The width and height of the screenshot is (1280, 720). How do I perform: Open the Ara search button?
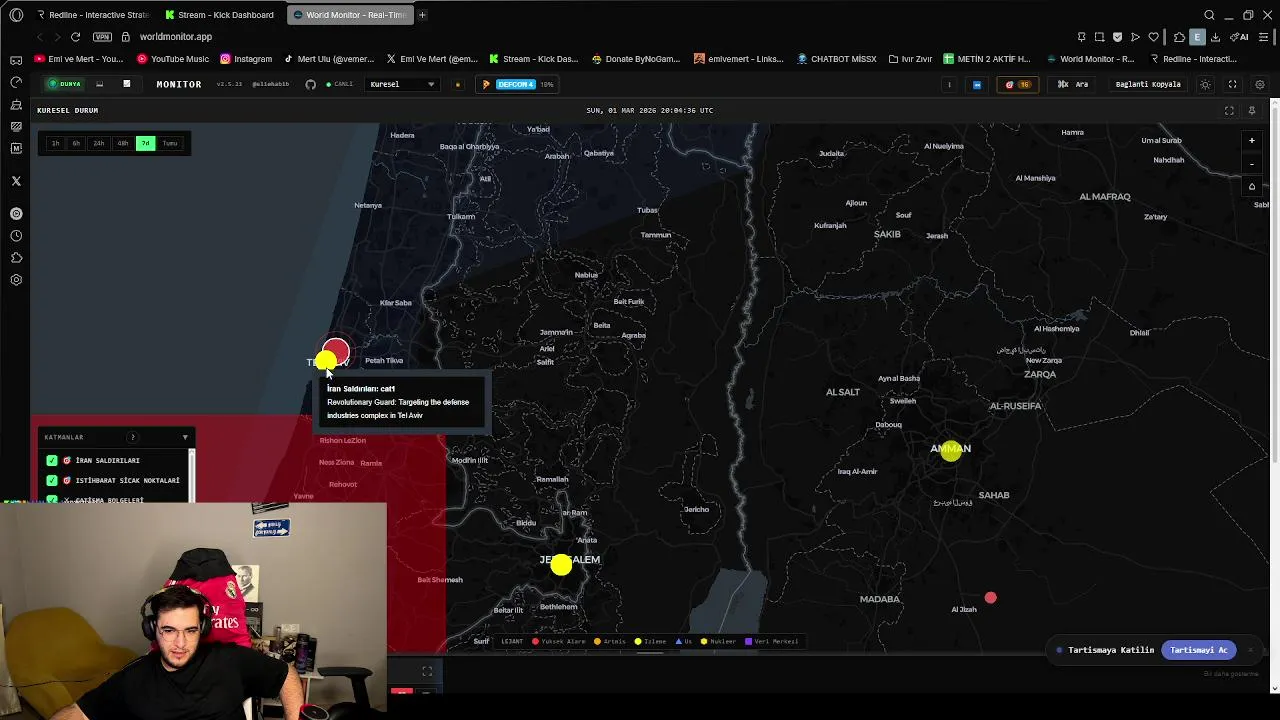pos(1073,84)
